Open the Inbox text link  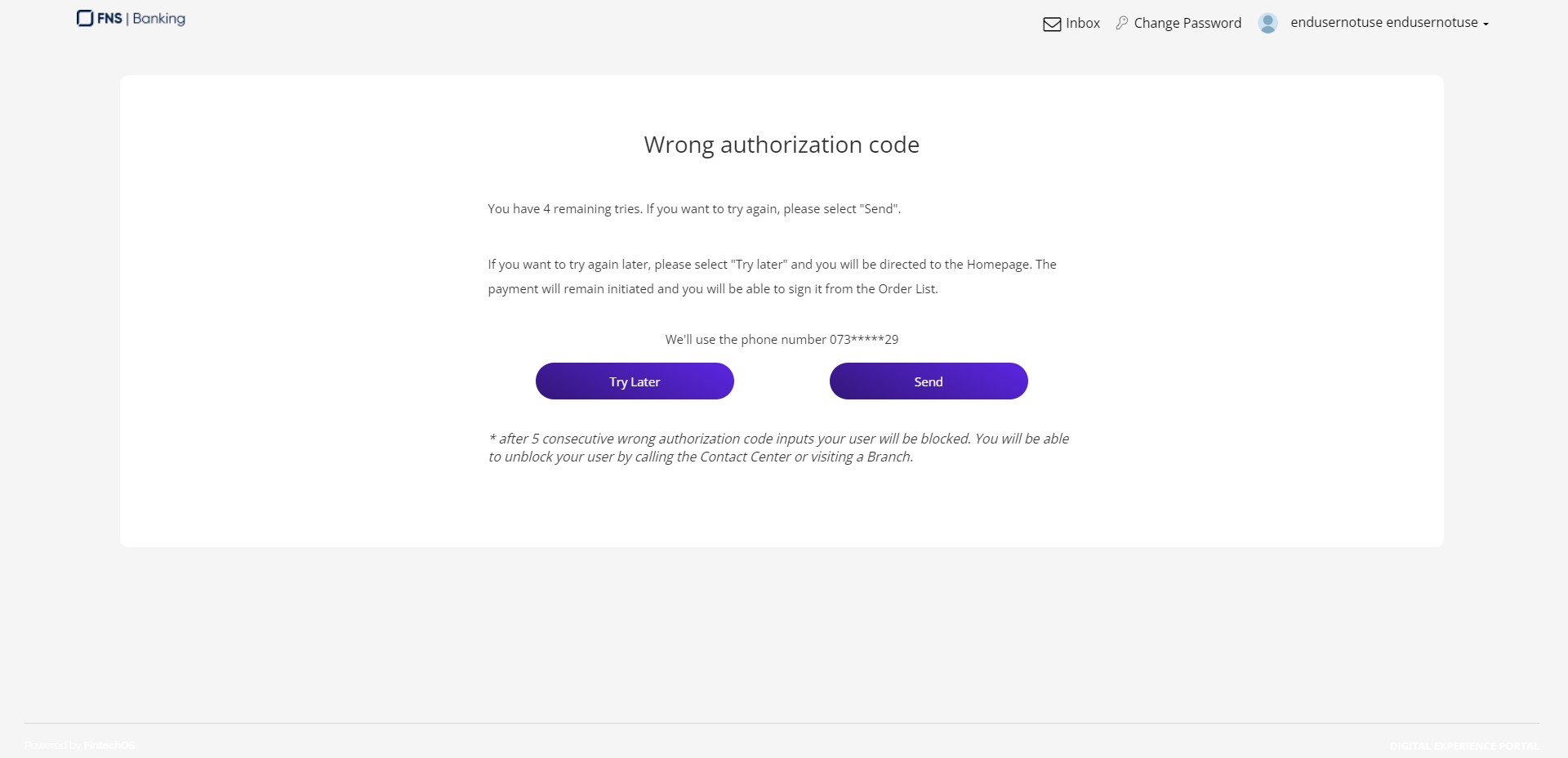[1083, 23]
